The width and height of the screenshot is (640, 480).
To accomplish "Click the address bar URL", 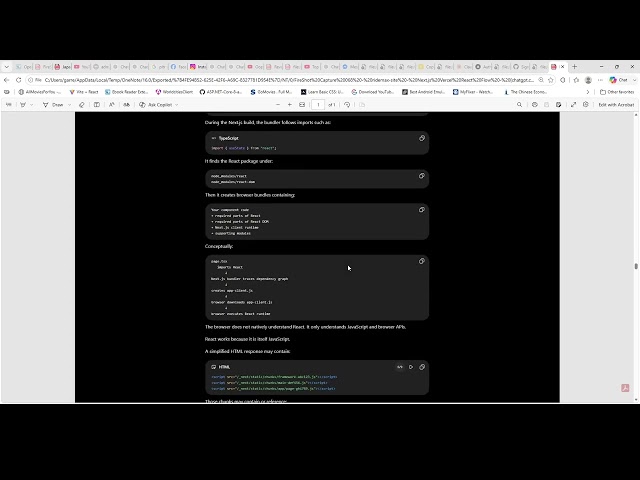I will click(289, 80).
